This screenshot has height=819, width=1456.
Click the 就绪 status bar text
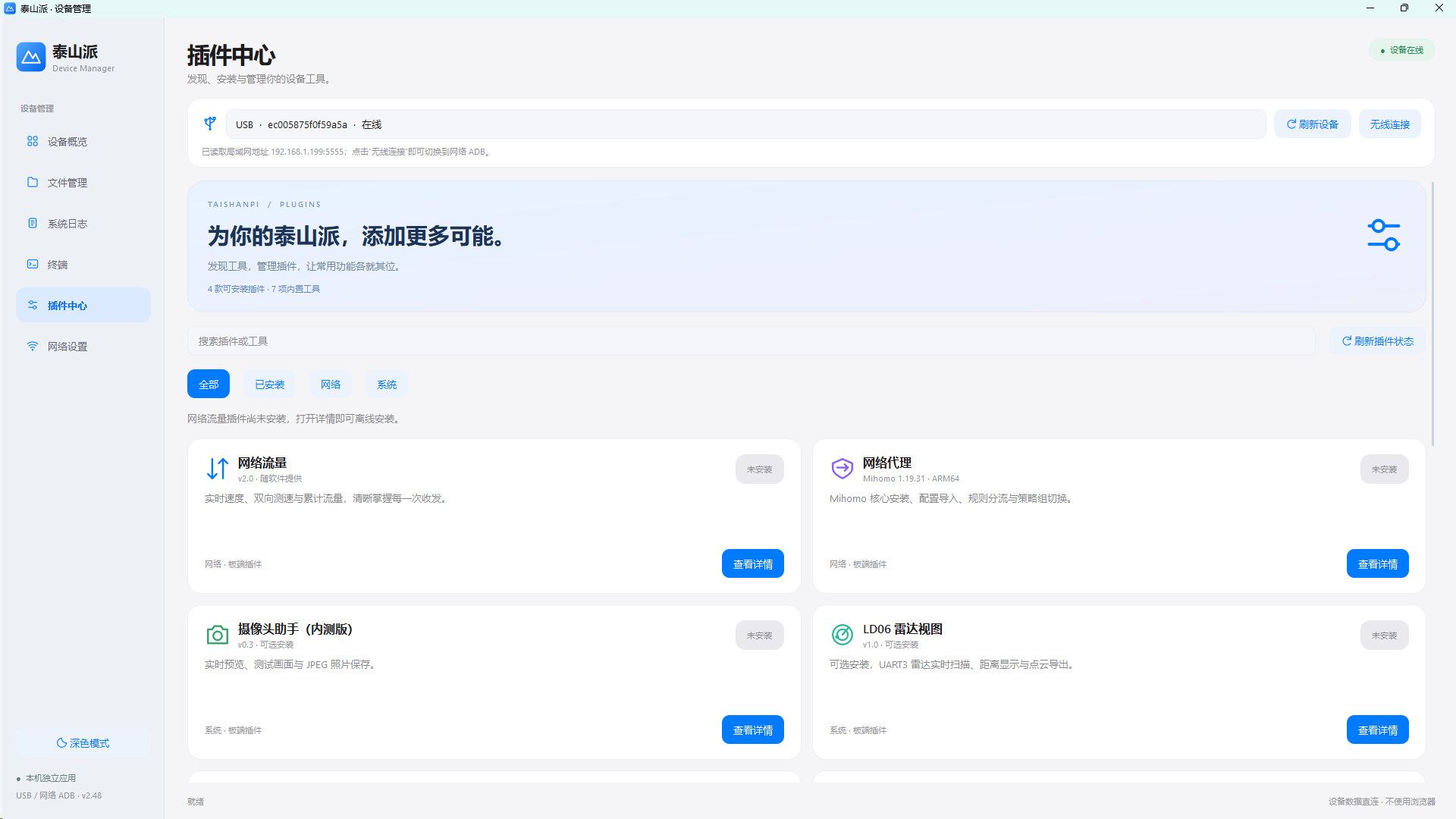(x=196, y=802)
